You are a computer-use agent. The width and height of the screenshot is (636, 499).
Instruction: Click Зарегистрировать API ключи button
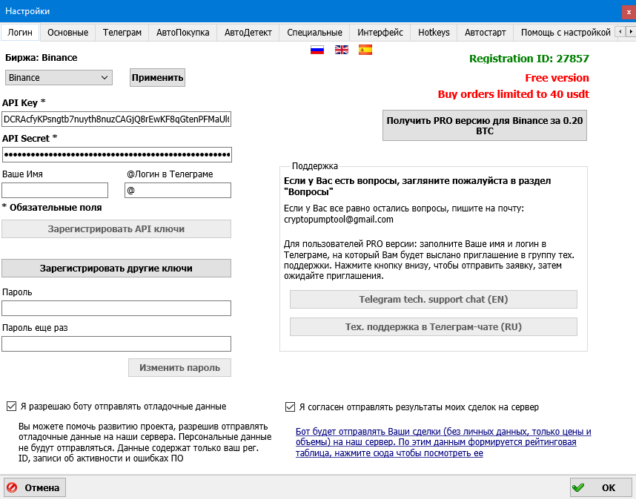click(x=116, y=229)
